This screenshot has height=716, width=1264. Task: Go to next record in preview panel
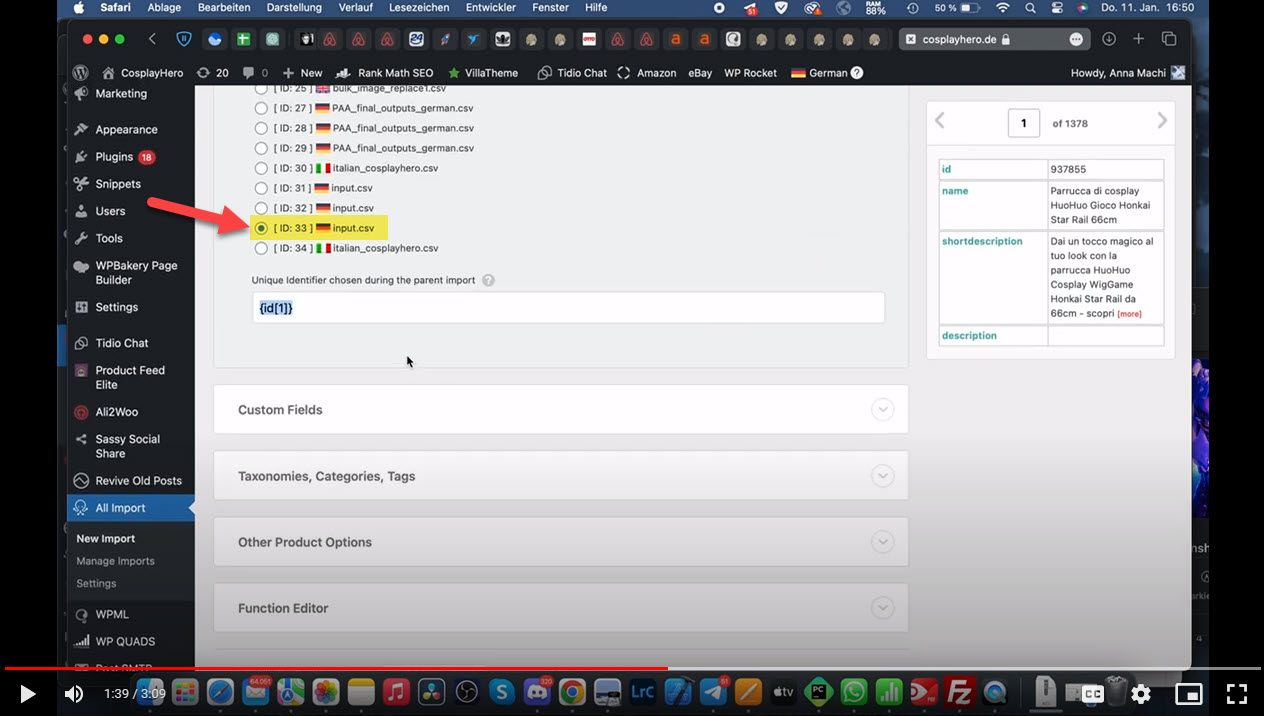pos(1162,122)
